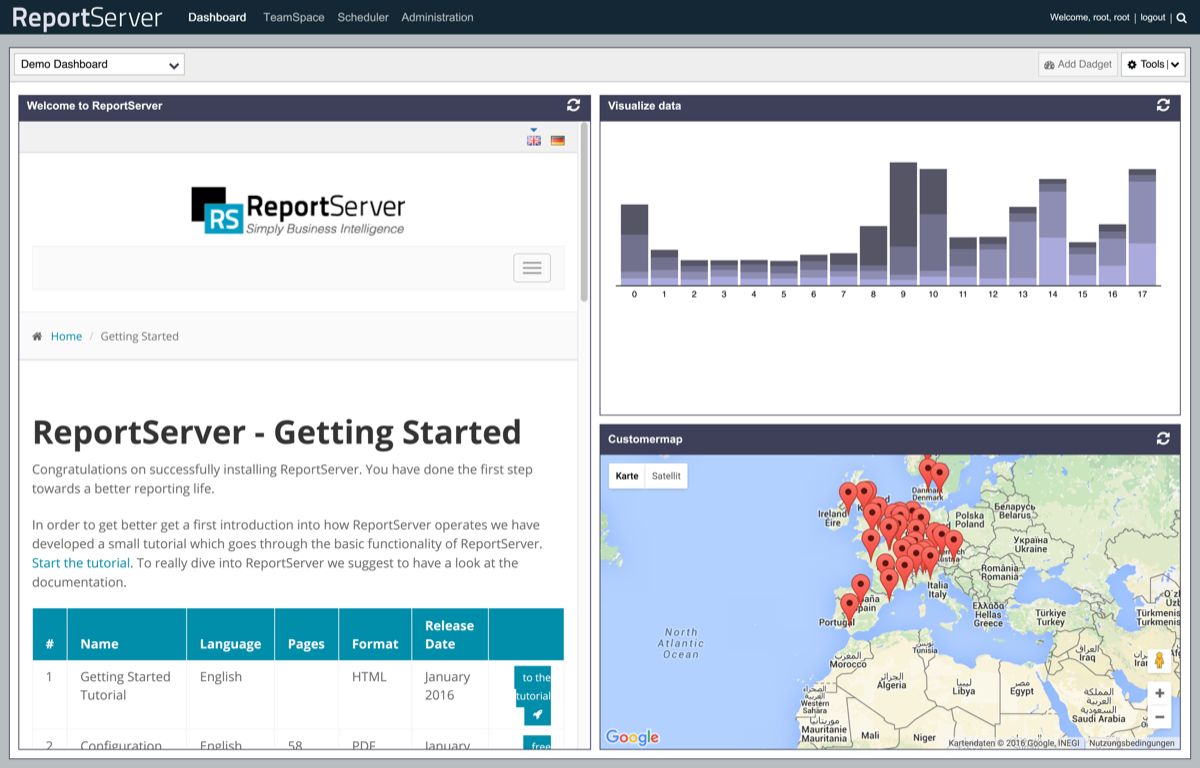Open the Administration module

(x=438, y=17)
